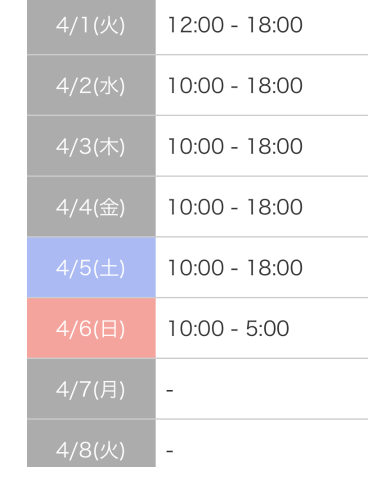The width and height of the screenshot is (368, 480).
Task: Click the 12:00 opening time on 4/1
Action: (x=196, y=25)
